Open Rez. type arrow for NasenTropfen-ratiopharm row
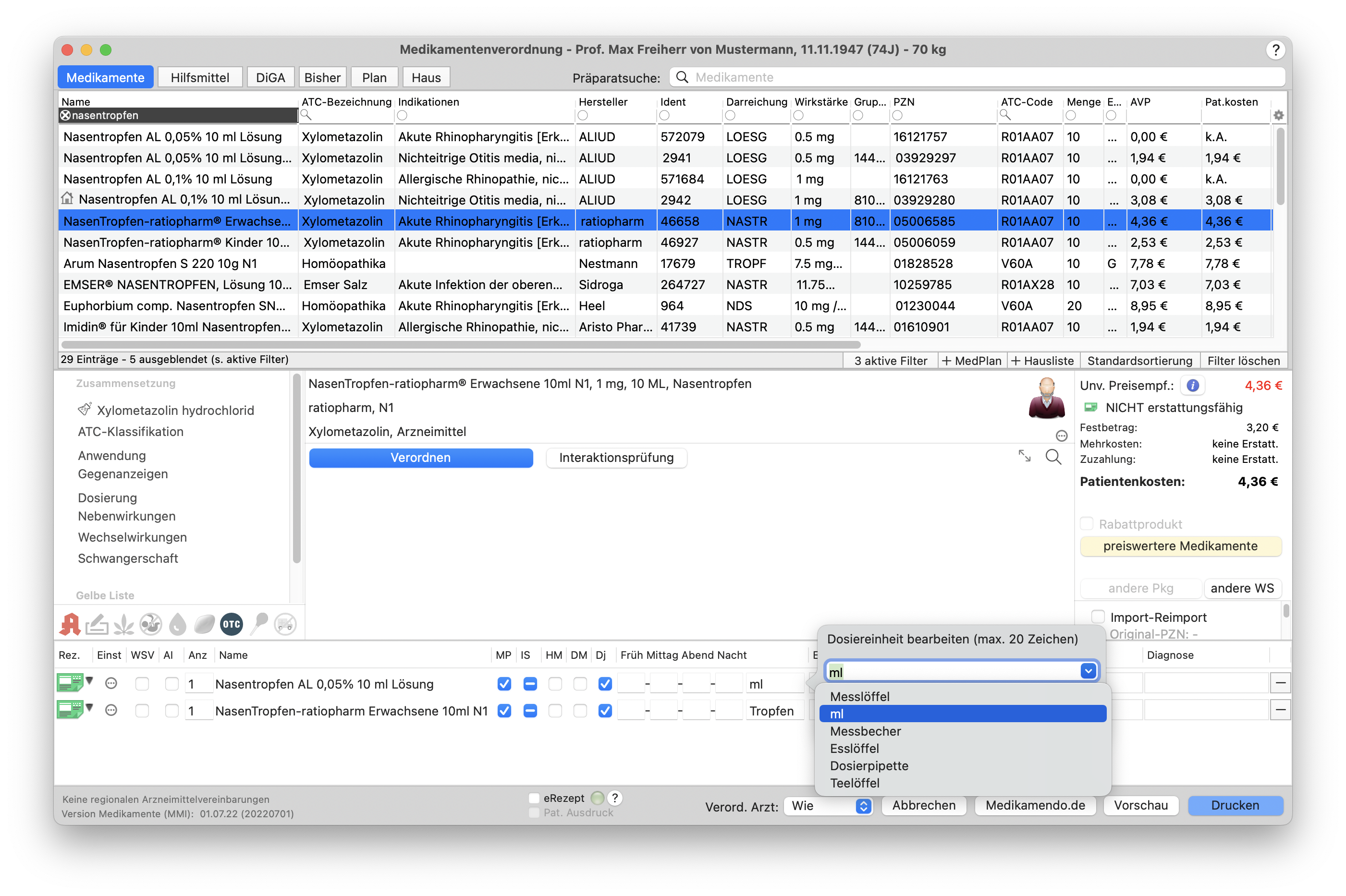This screenshot has height=896, width=1346. [90, 707]
